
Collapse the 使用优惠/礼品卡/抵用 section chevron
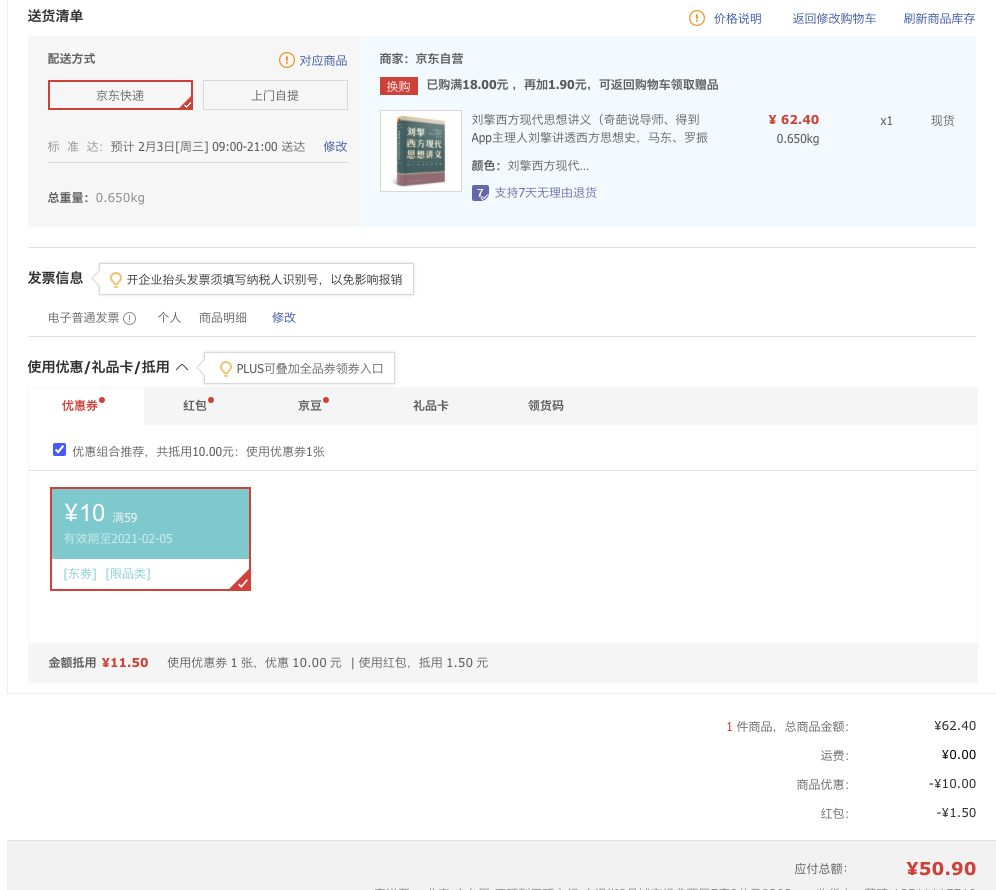(182, 367)
